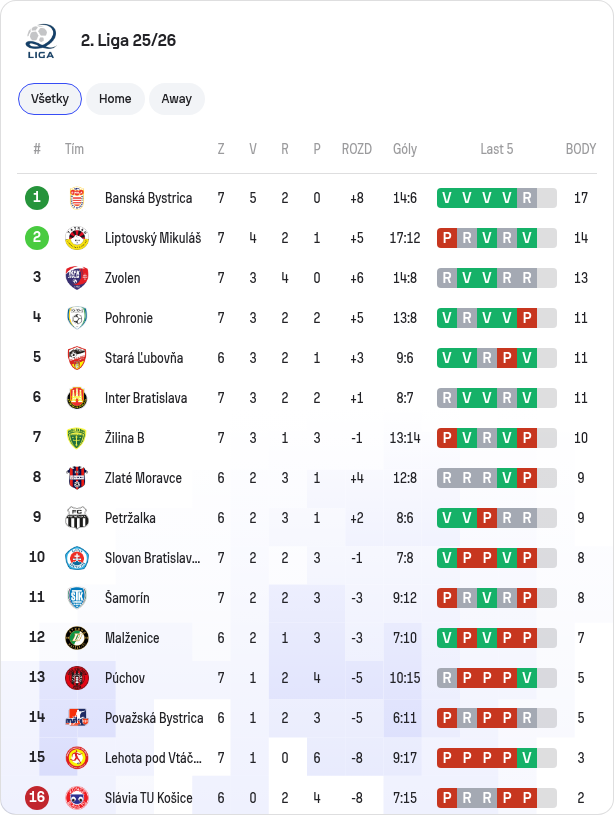Viewport: 614px width, 815px height.
Task: Switch to the Home standings tab
Action: pyautogui.click(x=115, y=99)
